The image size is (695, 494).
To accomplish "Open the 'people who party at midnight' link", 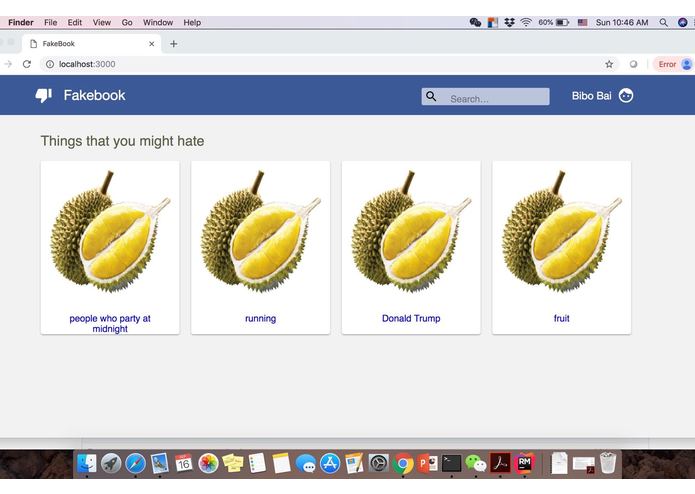I will tap(110, 323).
